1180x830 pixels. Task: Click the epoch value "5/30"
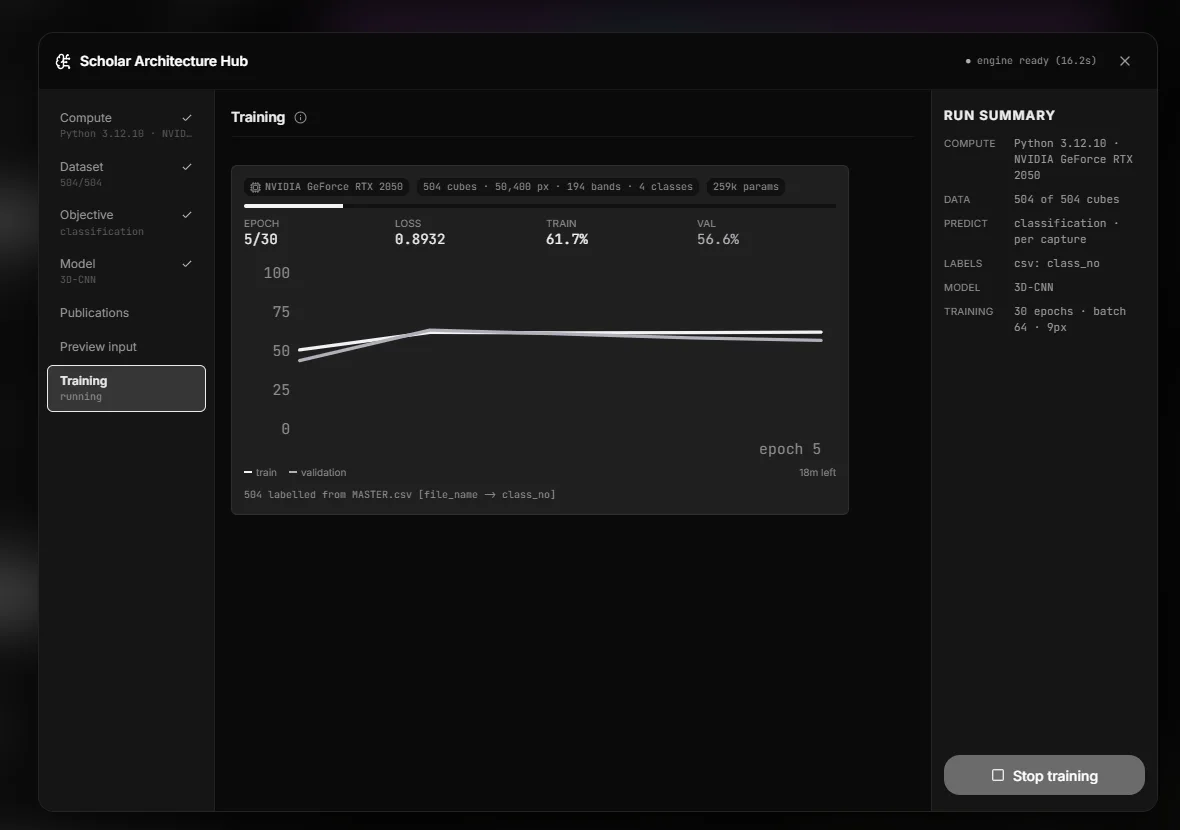point(260,239)
